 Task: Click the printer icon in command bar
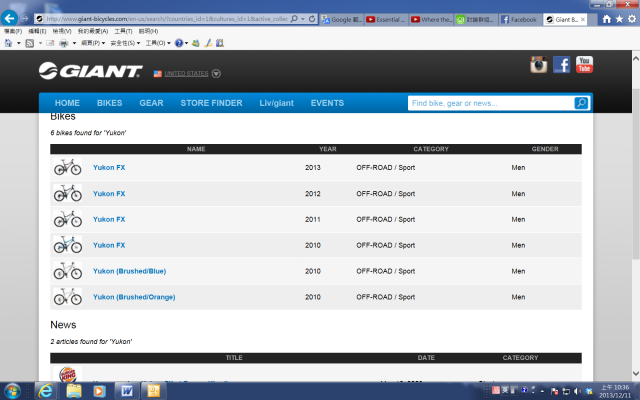64,43
